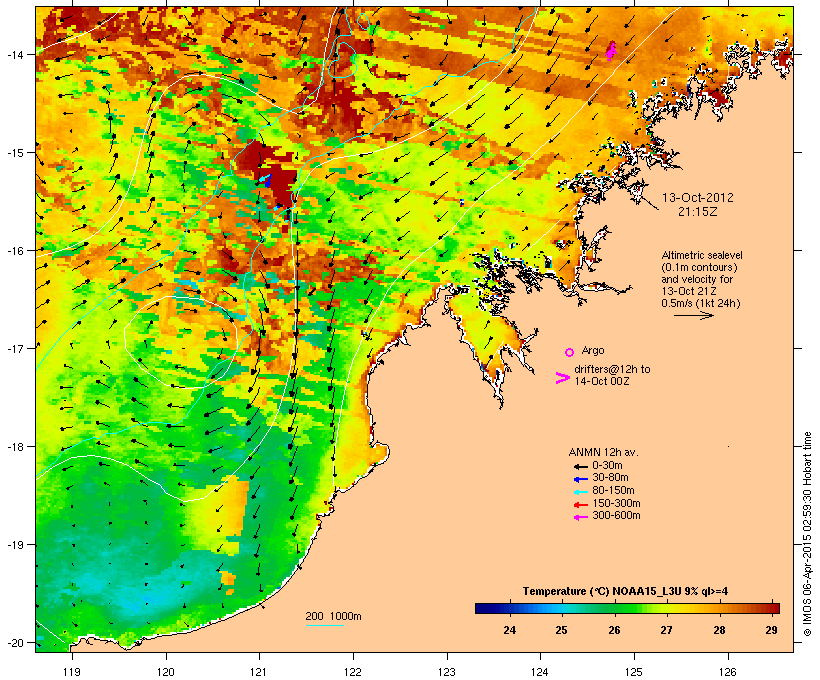Click the '(0.1m contours)' text line

tap(699, 267)
